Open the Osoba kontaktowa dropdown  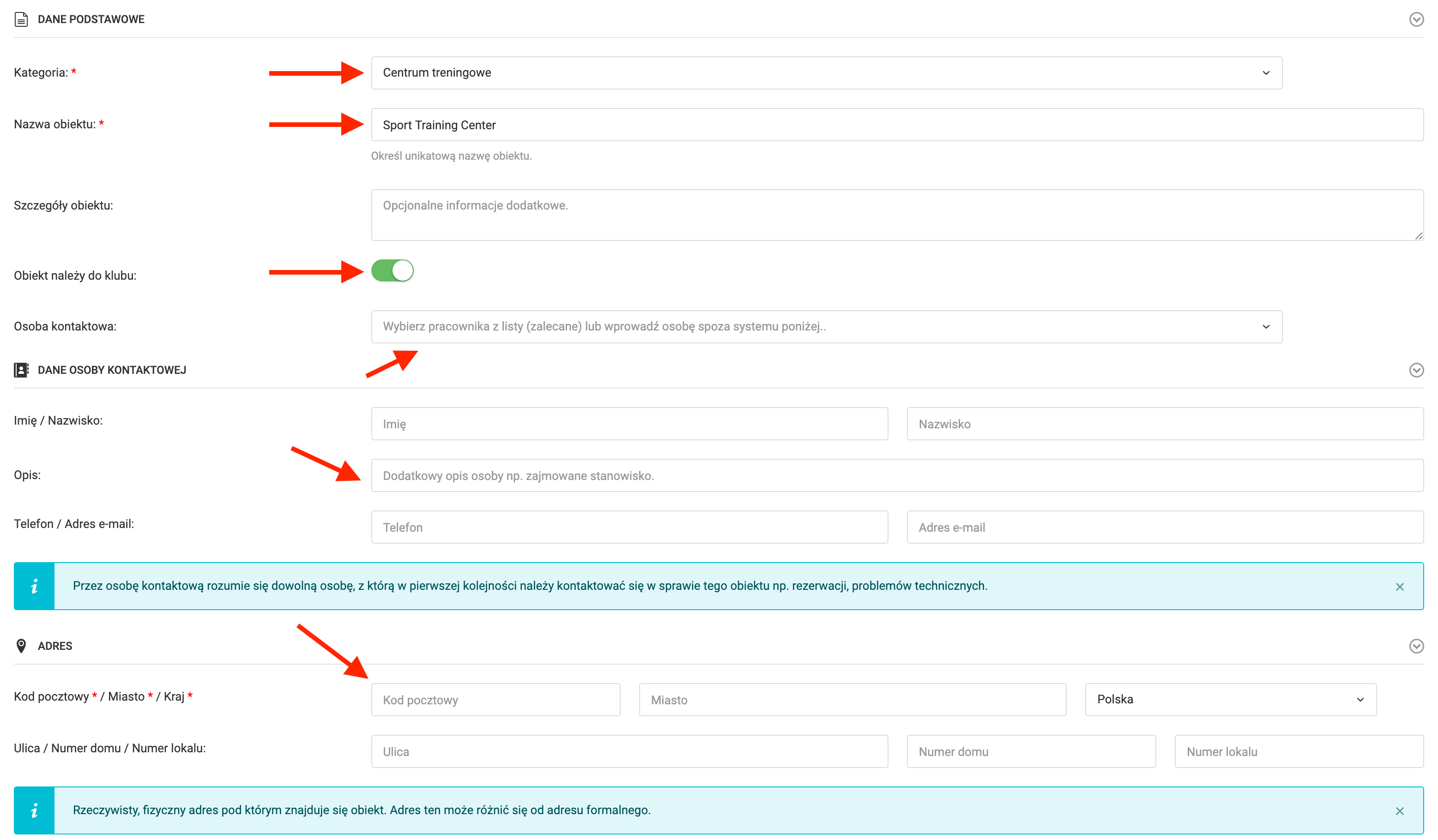click(826, 327)
